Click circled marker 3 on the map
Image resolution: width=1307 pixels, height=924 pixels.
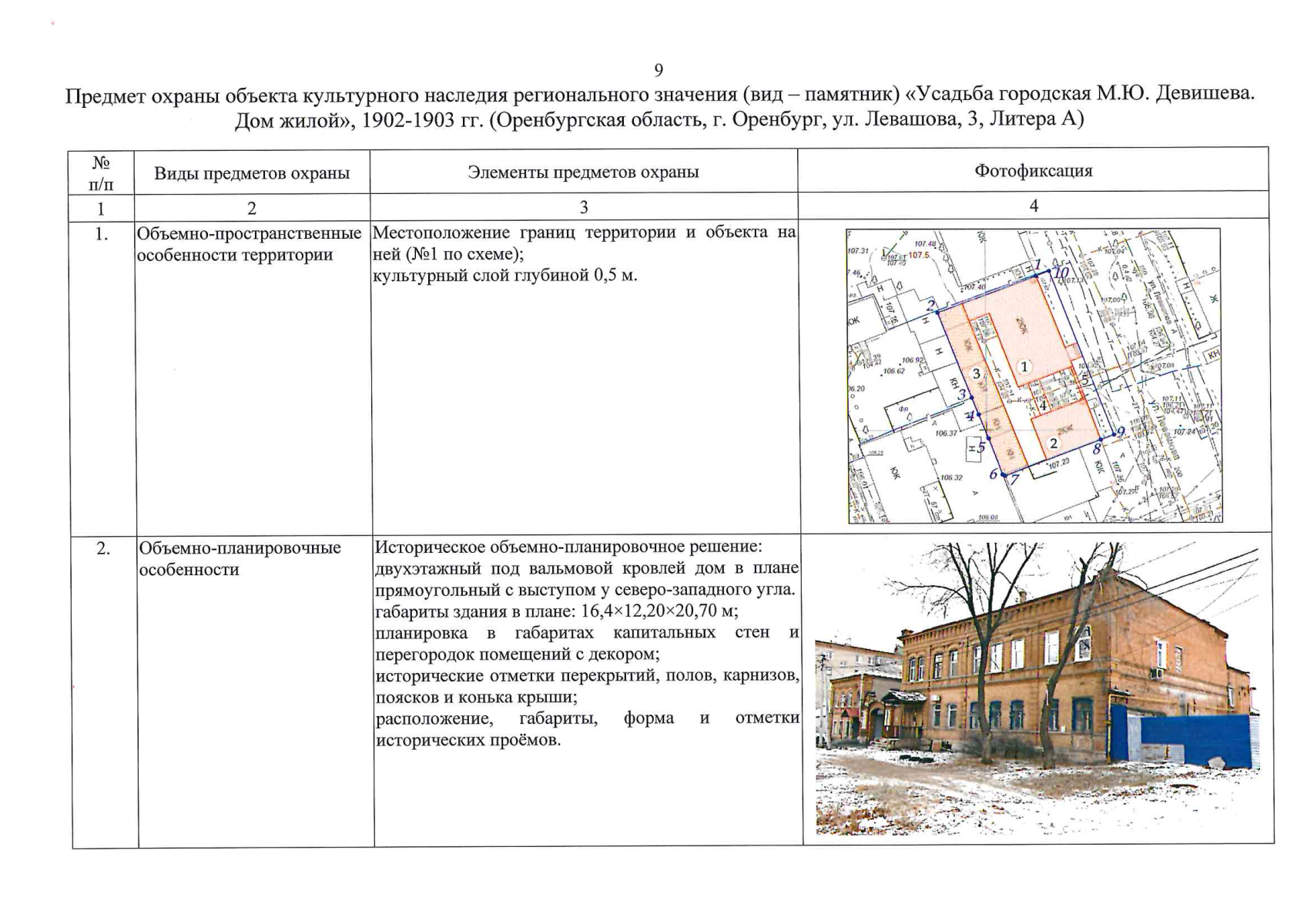(977, 374)
